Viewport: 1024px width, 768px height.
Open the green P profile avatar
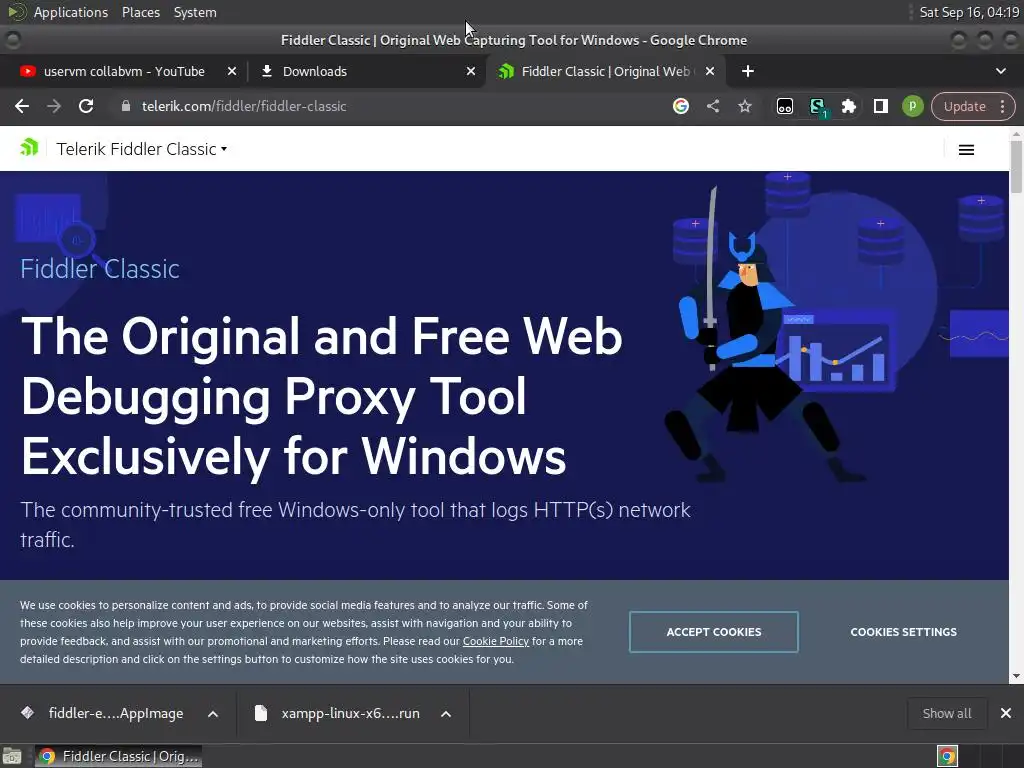[912, 106]
